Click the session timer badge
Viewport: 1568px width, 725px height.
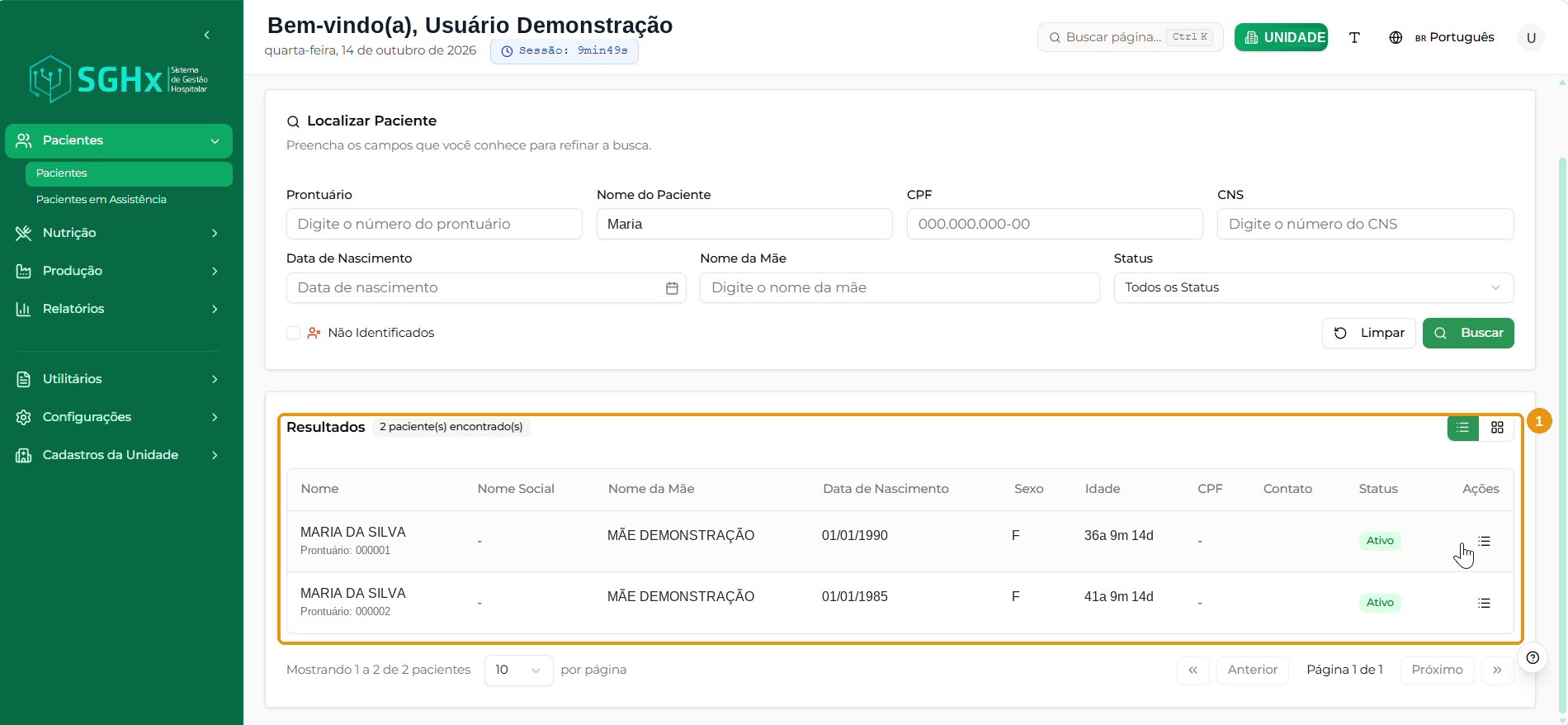pos(564,51)
